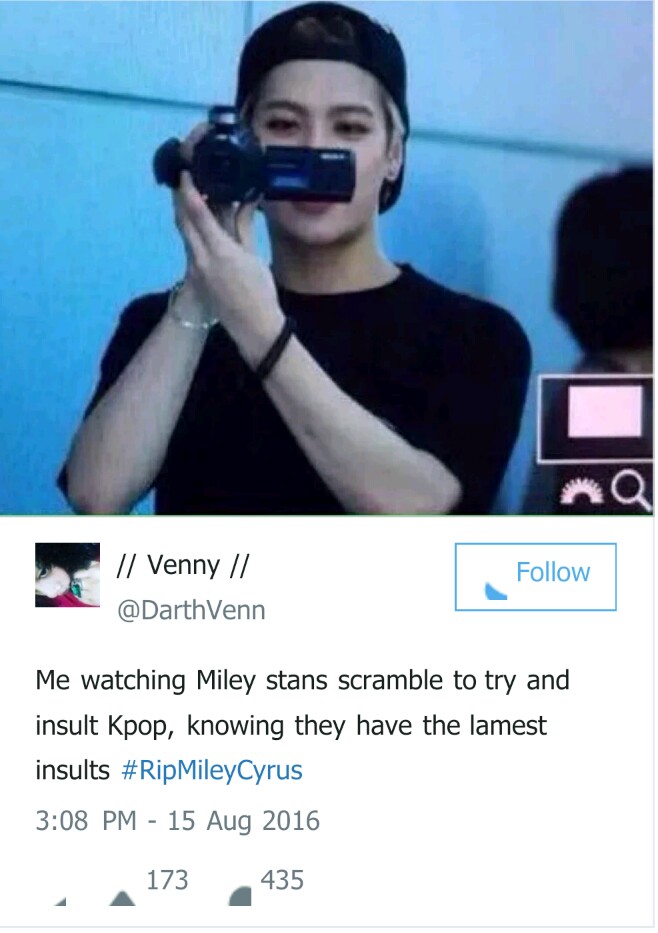Click the reply icon at the bottom left
Screen dimensions: 658x933
coord(60,901)
